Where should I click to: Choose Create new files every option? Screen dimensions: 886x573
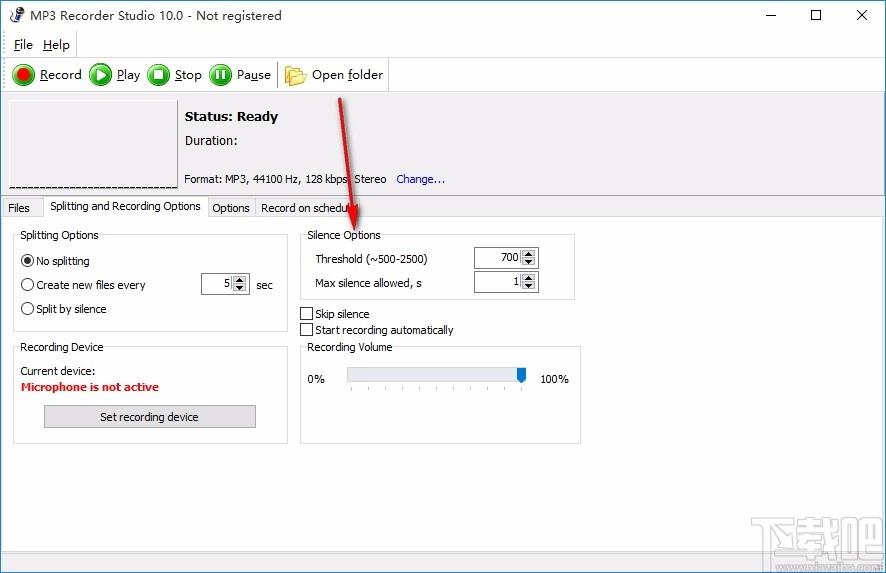(27, 285)
